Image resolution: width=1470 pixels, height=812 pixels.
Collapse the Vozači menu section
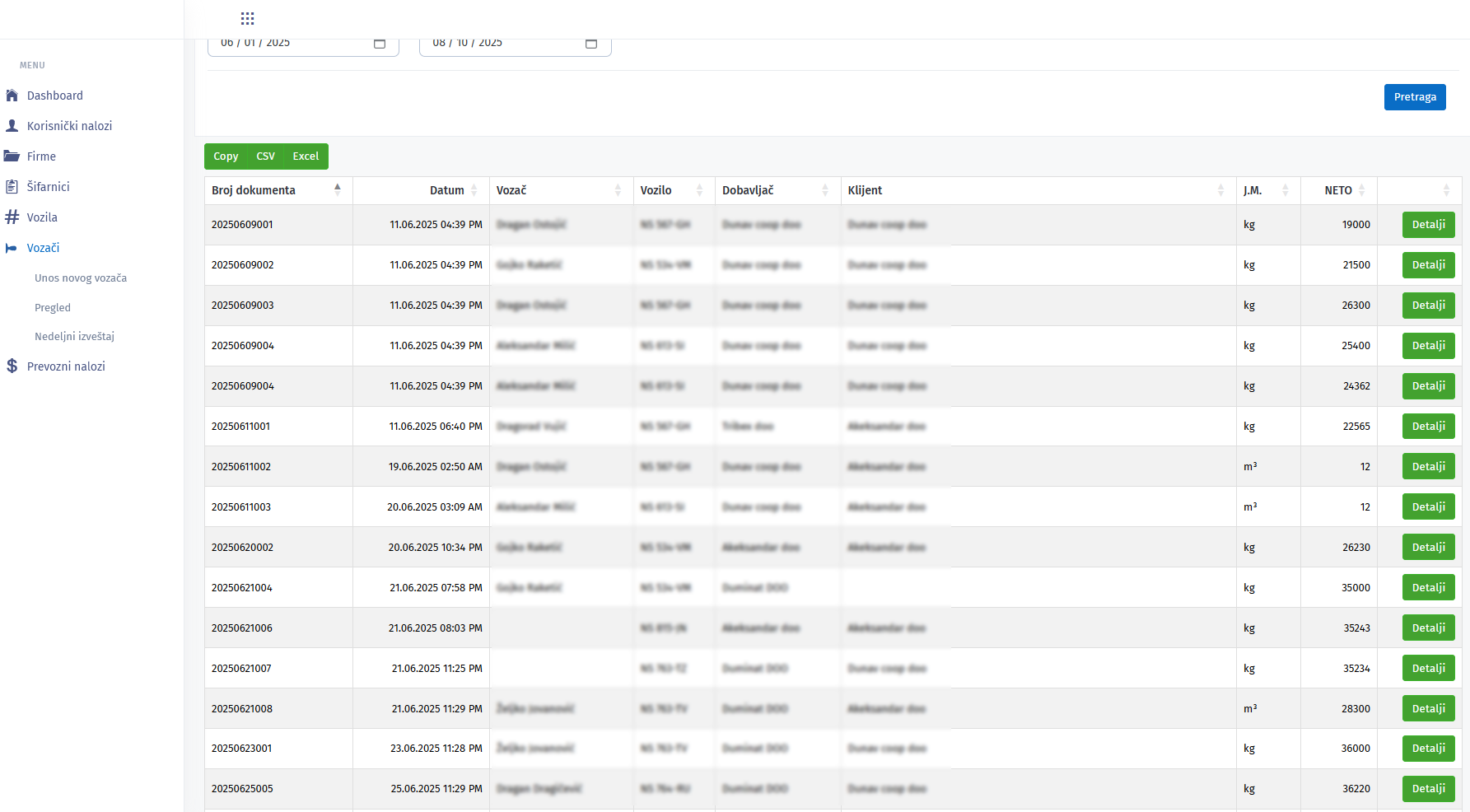[43, 248]
